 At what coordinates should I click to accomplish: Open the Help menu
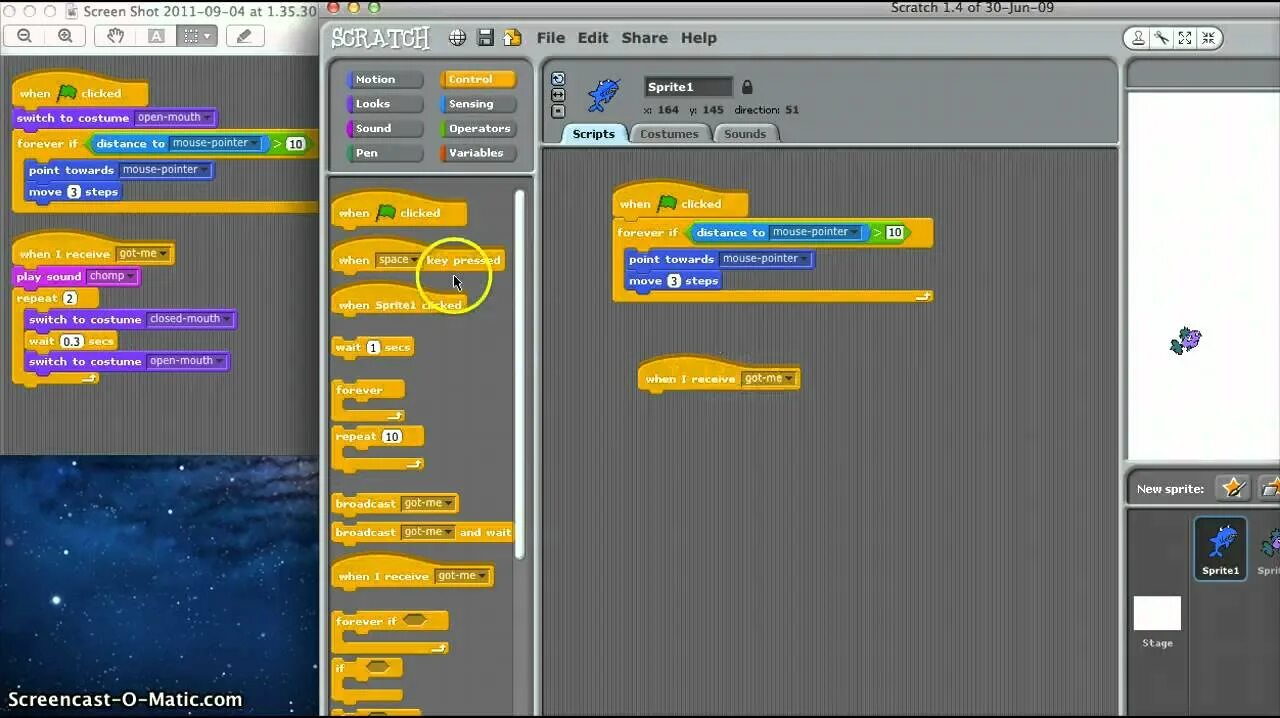tap(699, 38)
